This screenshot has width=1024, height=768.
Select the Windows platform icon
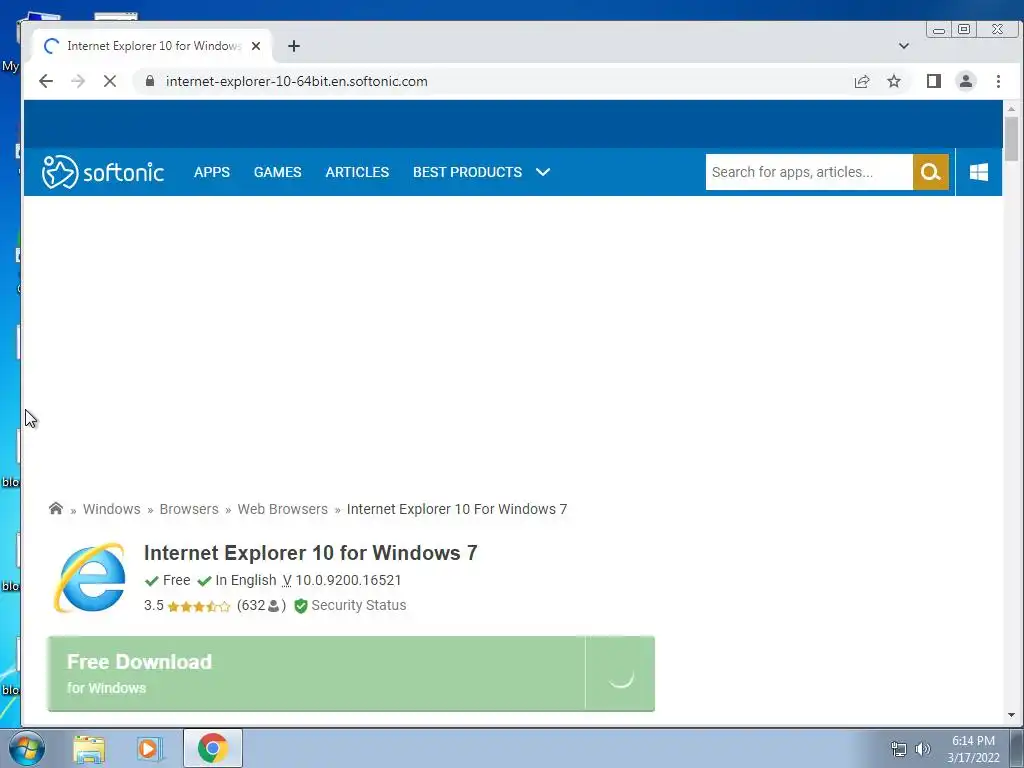[978, 172]
